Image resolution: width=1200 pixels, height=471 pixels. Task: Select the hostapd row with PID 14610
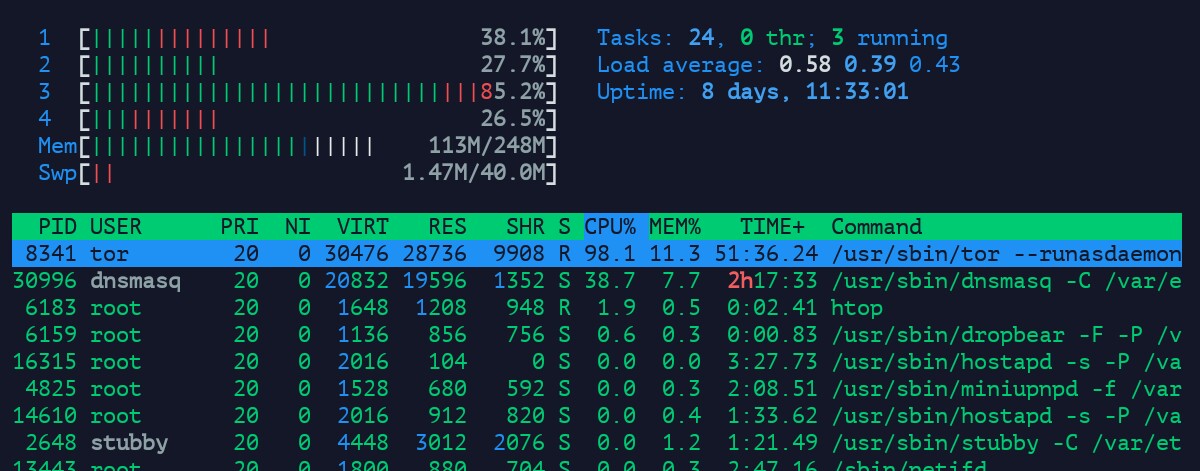tap(597, 415)
